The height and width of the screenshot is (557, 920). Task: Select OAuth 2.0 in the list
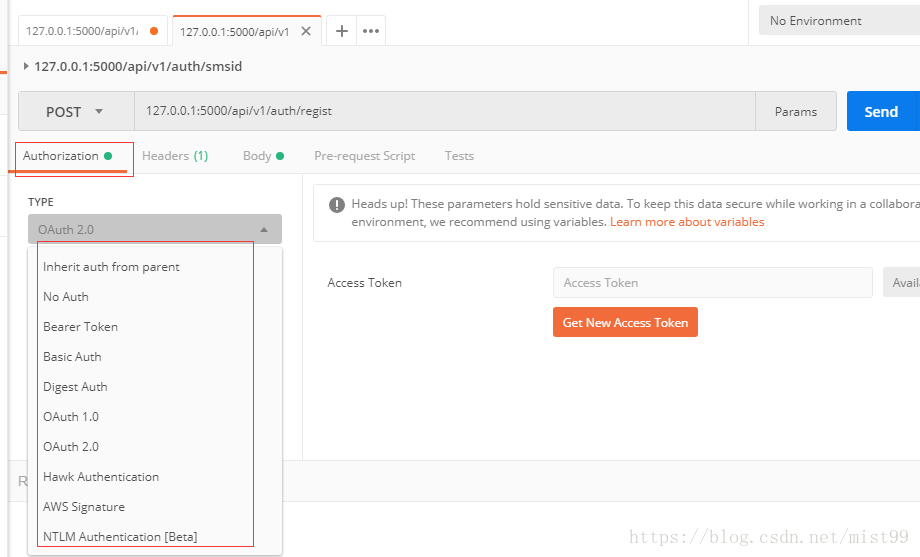pyautogui.click(x=155, y=446)
